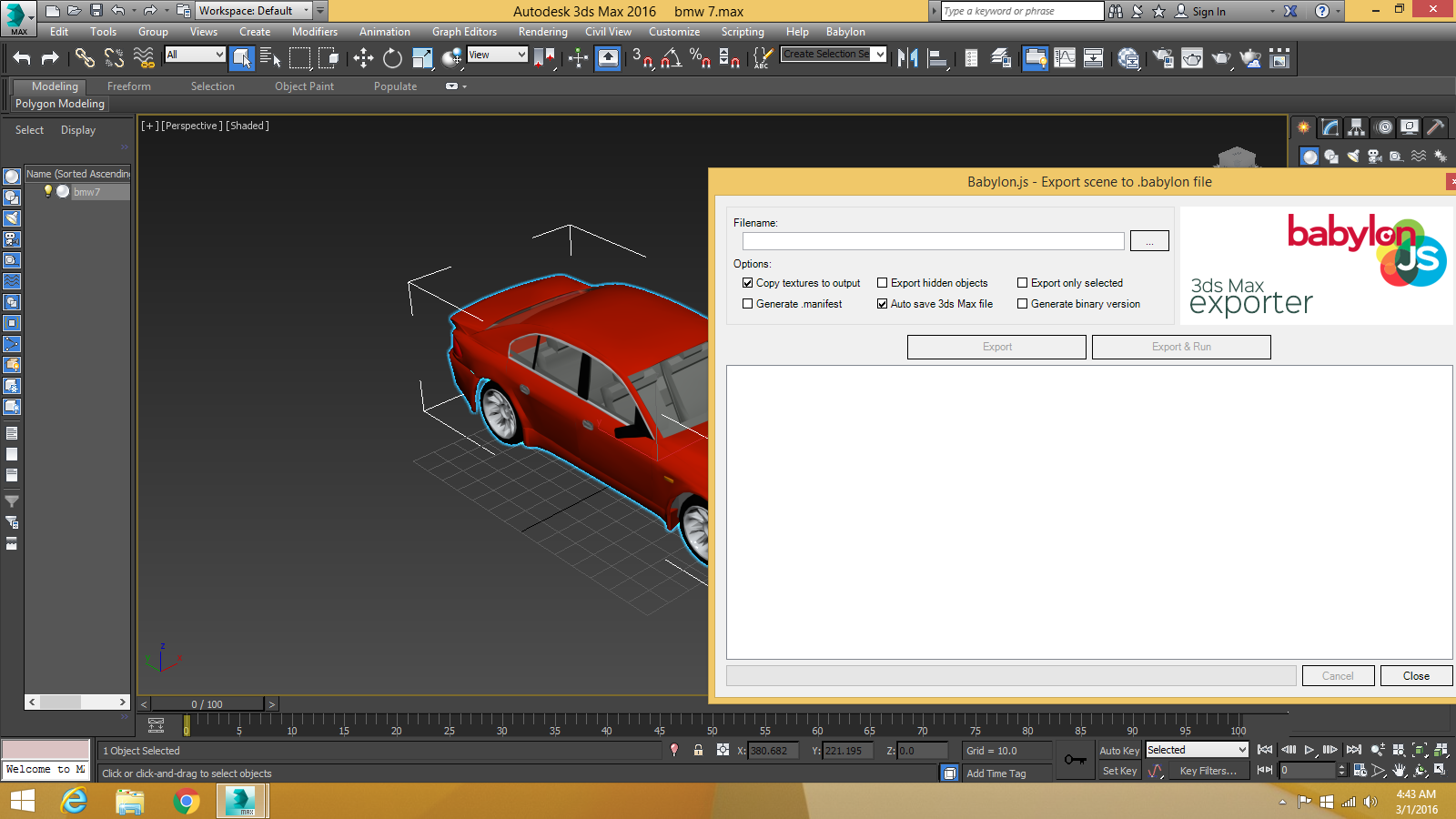Open the Rendered Frame Window icon
The height and width of the screenshot is (819, 1456).
pyautogui.click(x=1192, y=58)
